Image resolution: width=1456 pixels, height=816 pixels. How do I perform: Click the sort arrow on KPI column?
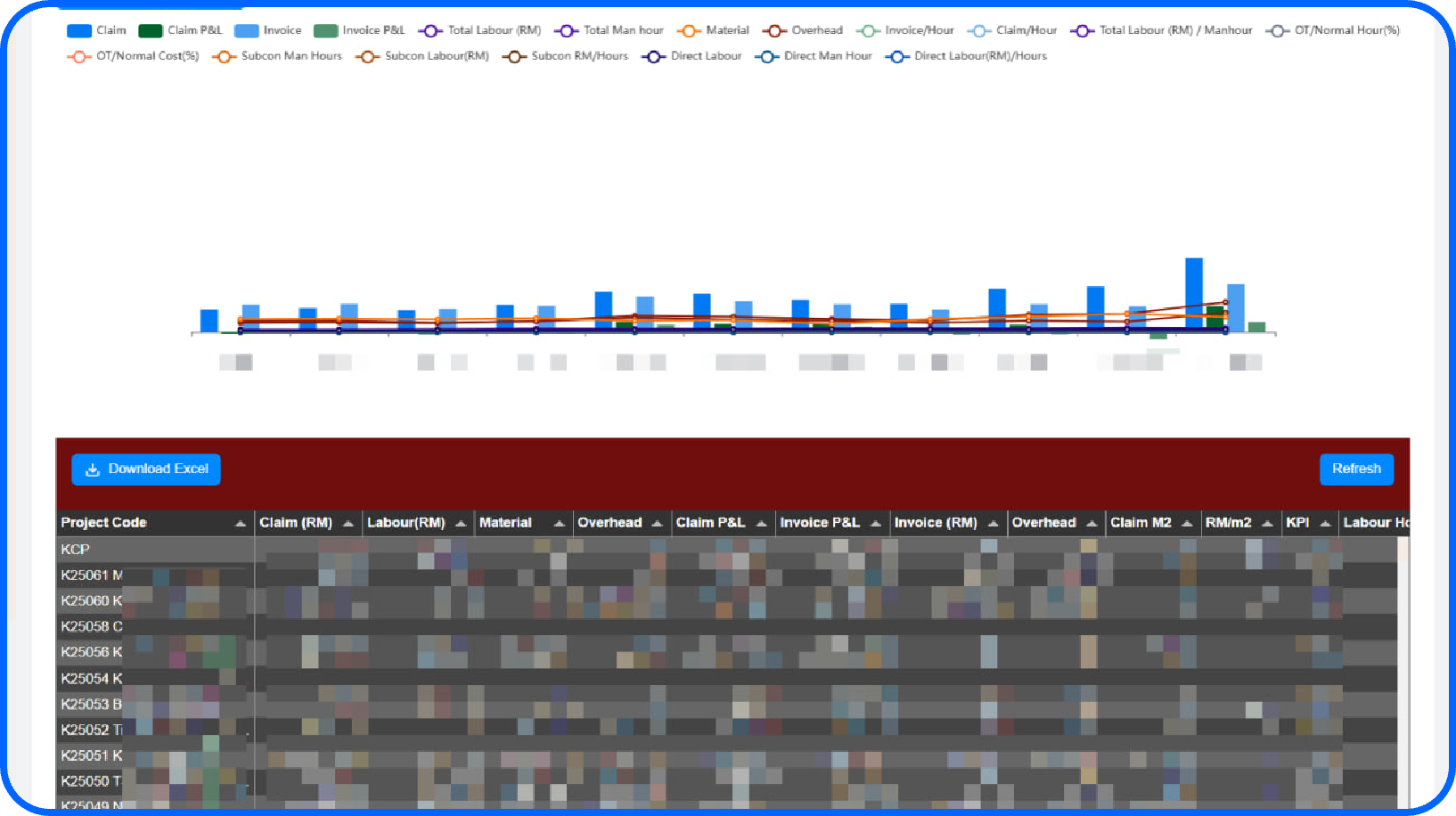1327,522
